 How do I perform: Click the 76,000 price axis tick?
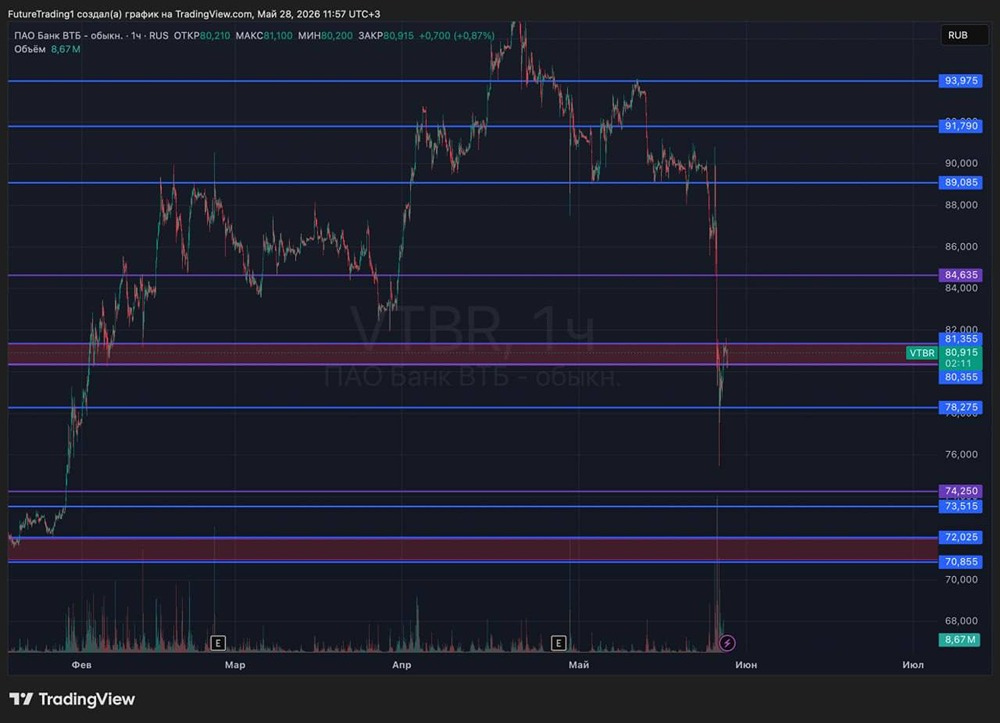tap(961, 454)
